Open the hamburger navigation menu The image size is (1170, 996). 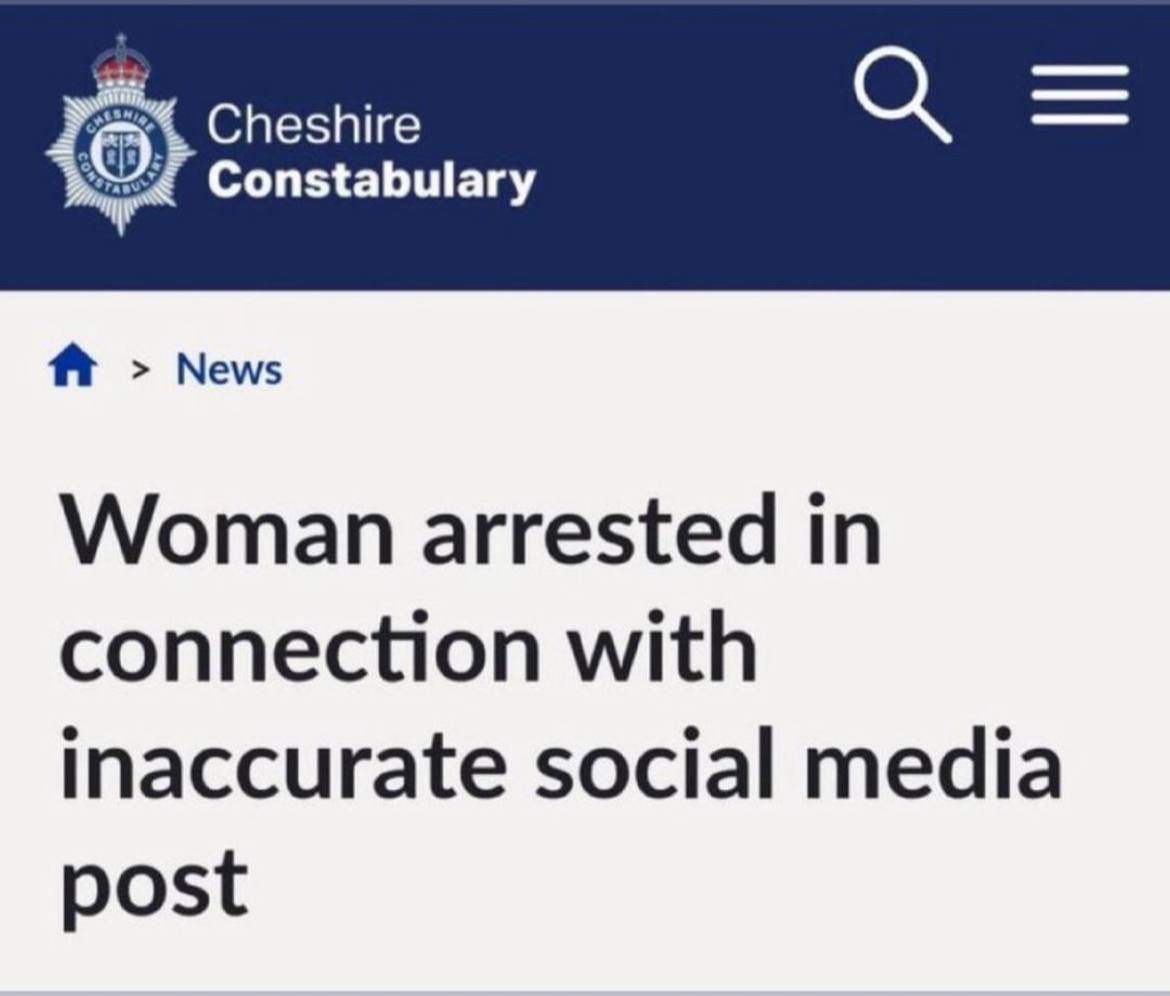point(1082,96)
